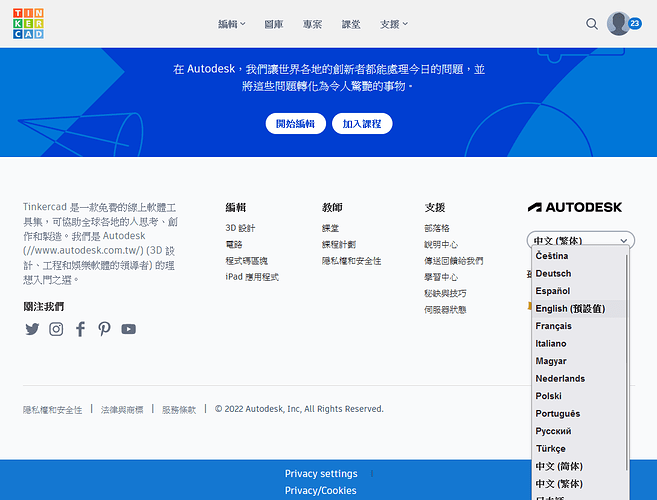Open the 秘訣與技巧 footer link
657x500 pixels.
coord(445,293)
